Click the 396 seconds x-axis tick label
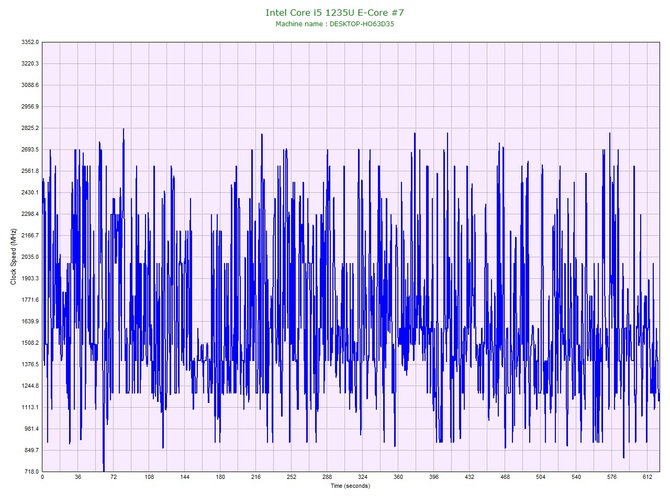The width and height of the screenshot is (670, 503). 434,477
